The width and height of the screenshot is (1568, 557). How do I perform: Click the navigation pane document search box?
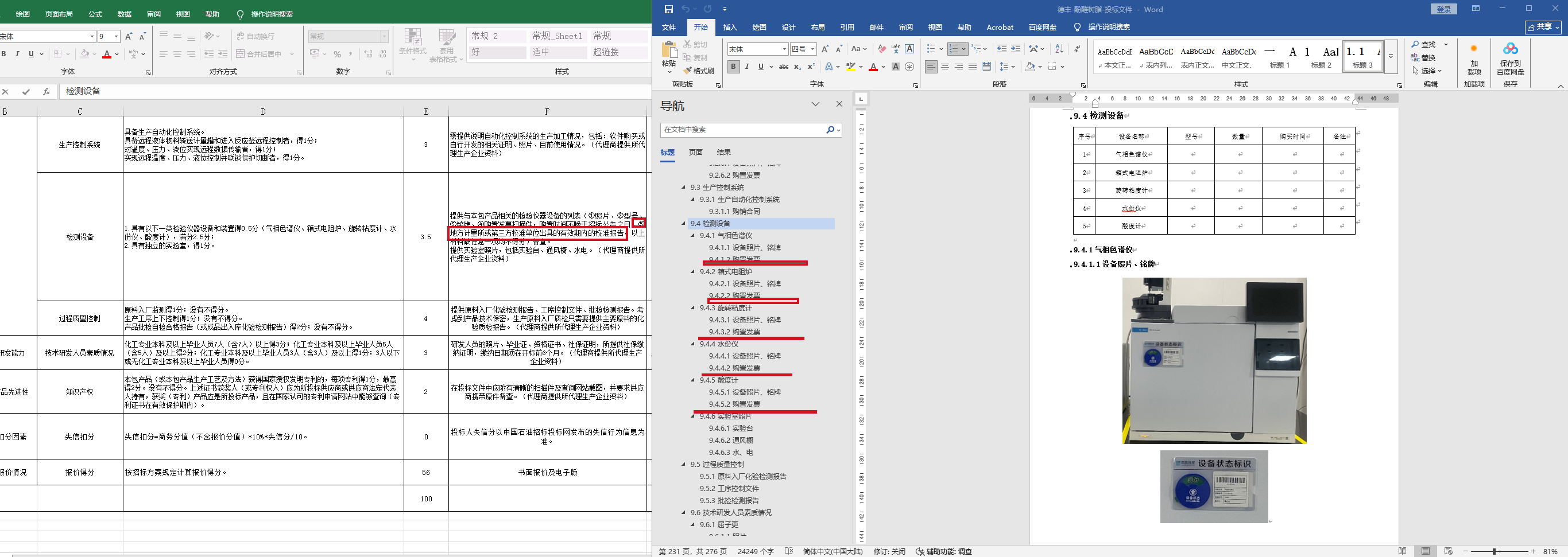(742, 130)
